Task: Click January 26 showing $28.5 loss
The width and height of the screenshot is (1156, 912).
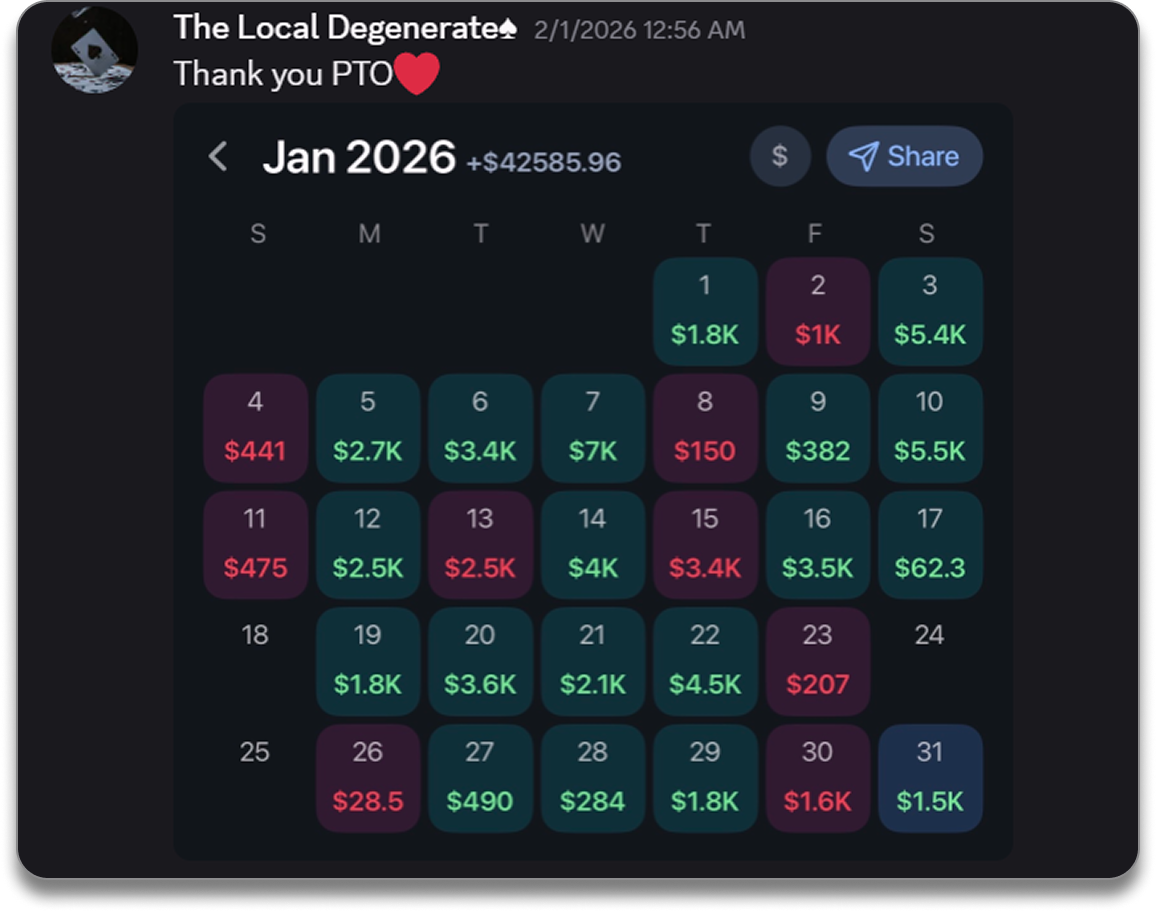Action: (367, 777)
